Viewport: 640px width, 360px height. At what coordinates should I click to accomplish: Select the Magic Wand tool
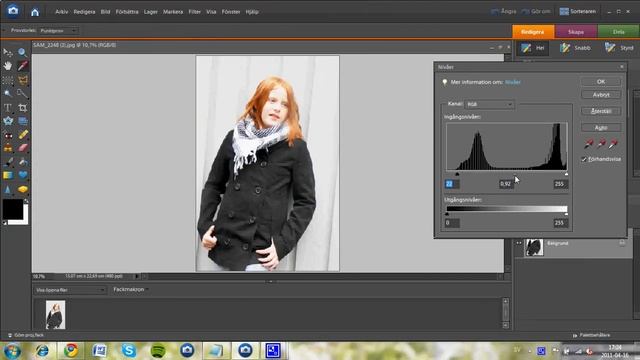point(8,93)
